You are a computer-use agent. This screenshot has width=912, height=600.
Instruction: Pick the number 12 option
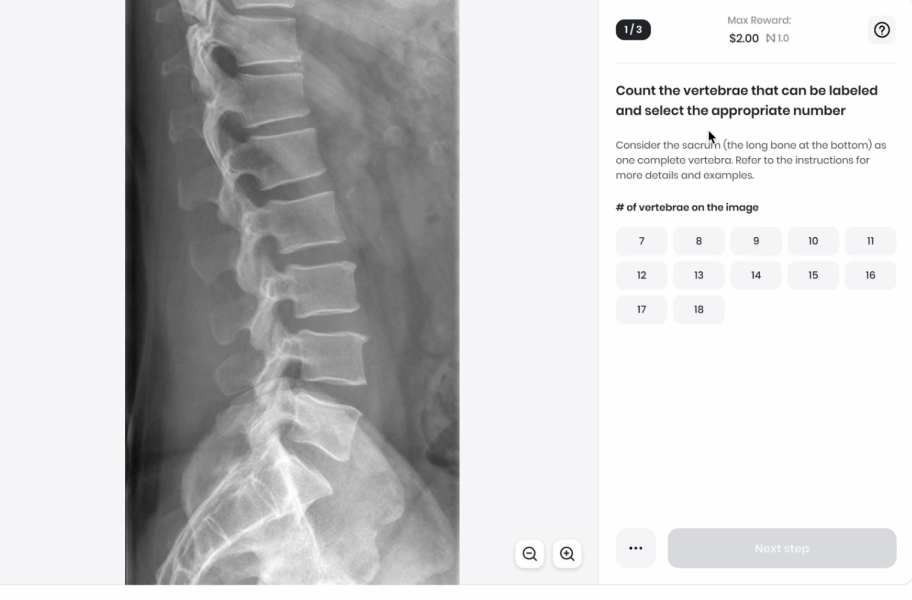coord(642,276)
